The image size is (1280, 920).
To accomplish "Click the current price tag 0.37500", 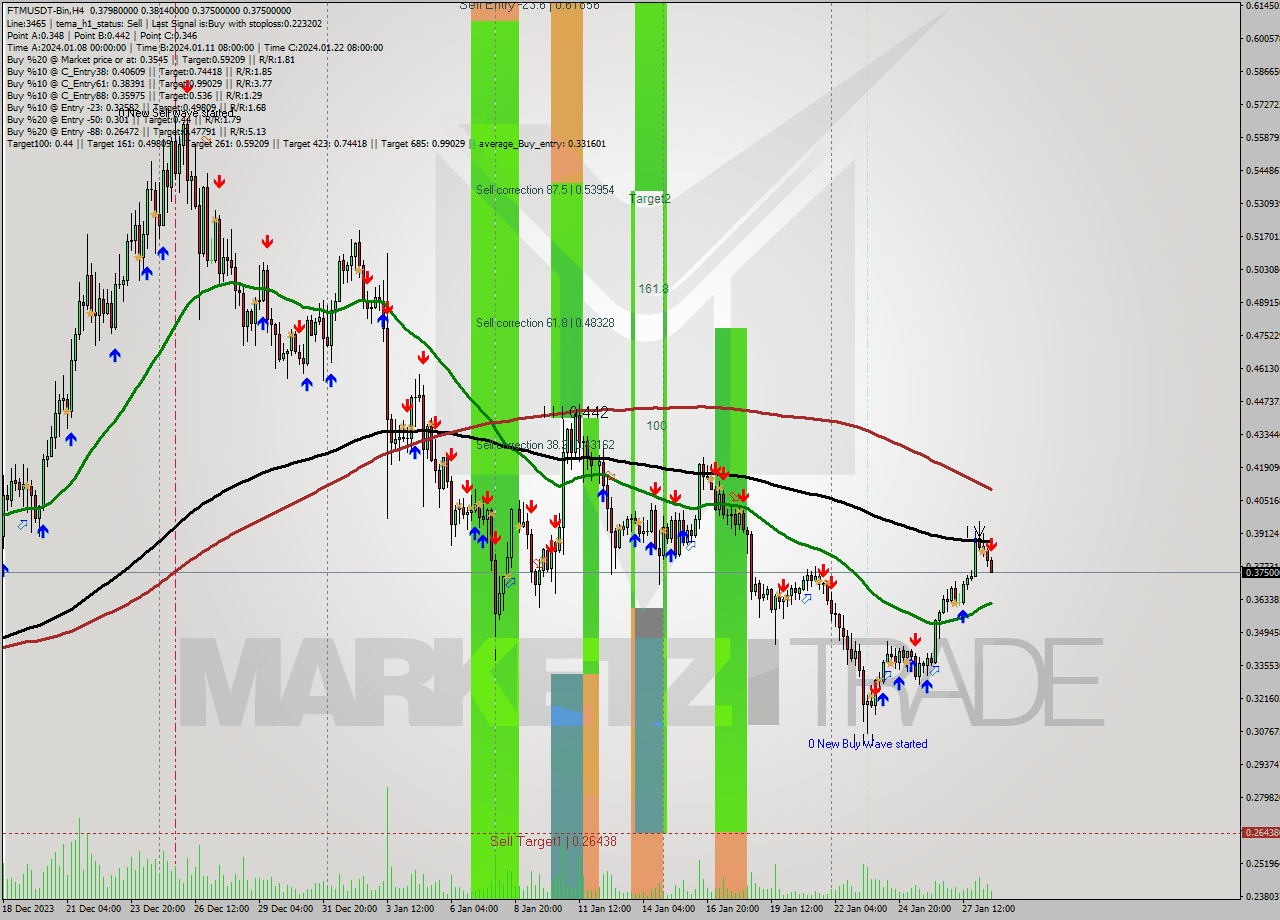I will [x=1260, y=572].
